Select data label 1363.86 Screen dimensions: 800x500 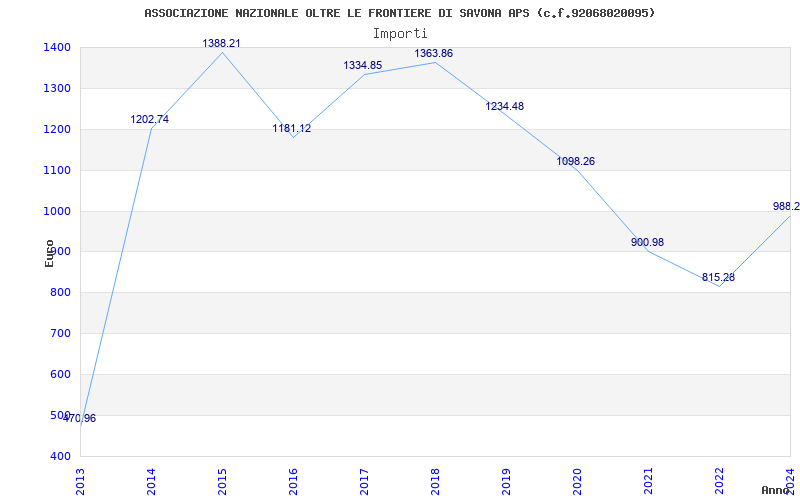pyautogui.click(x=433, y=54)
